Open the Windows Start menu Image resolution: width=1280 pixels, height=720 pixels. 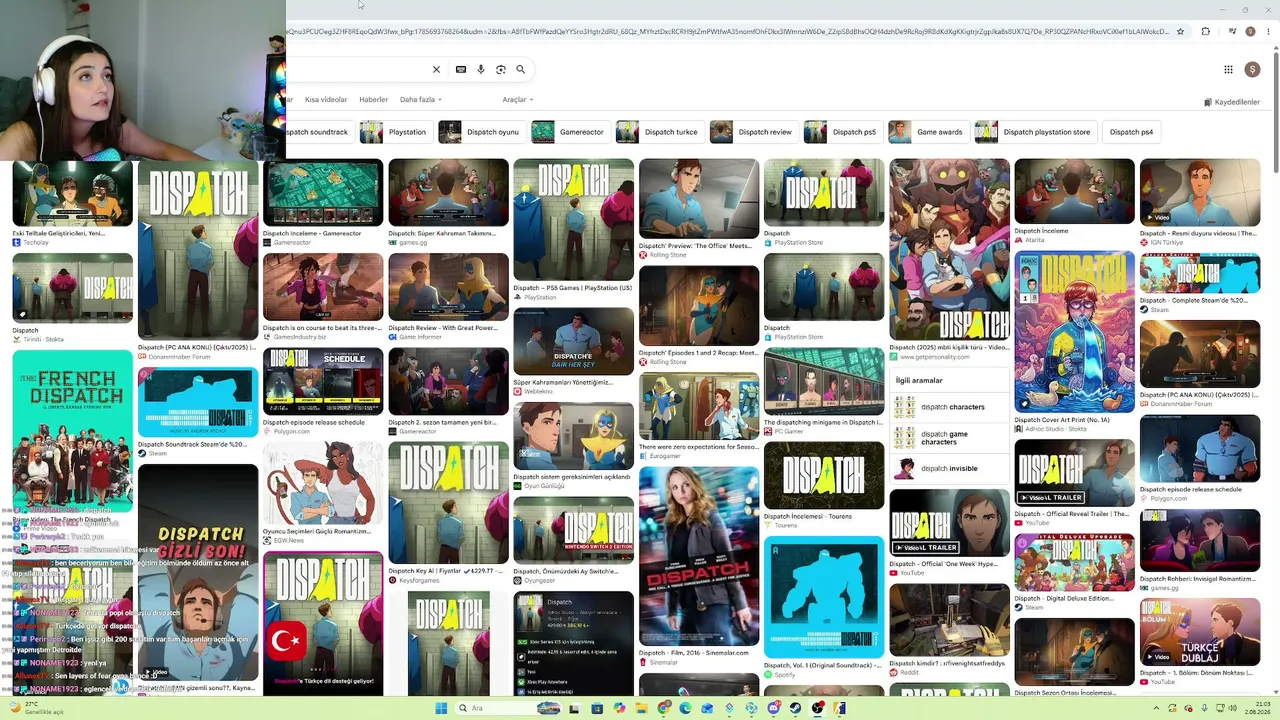pyautogui.click(x=441, y=708)
